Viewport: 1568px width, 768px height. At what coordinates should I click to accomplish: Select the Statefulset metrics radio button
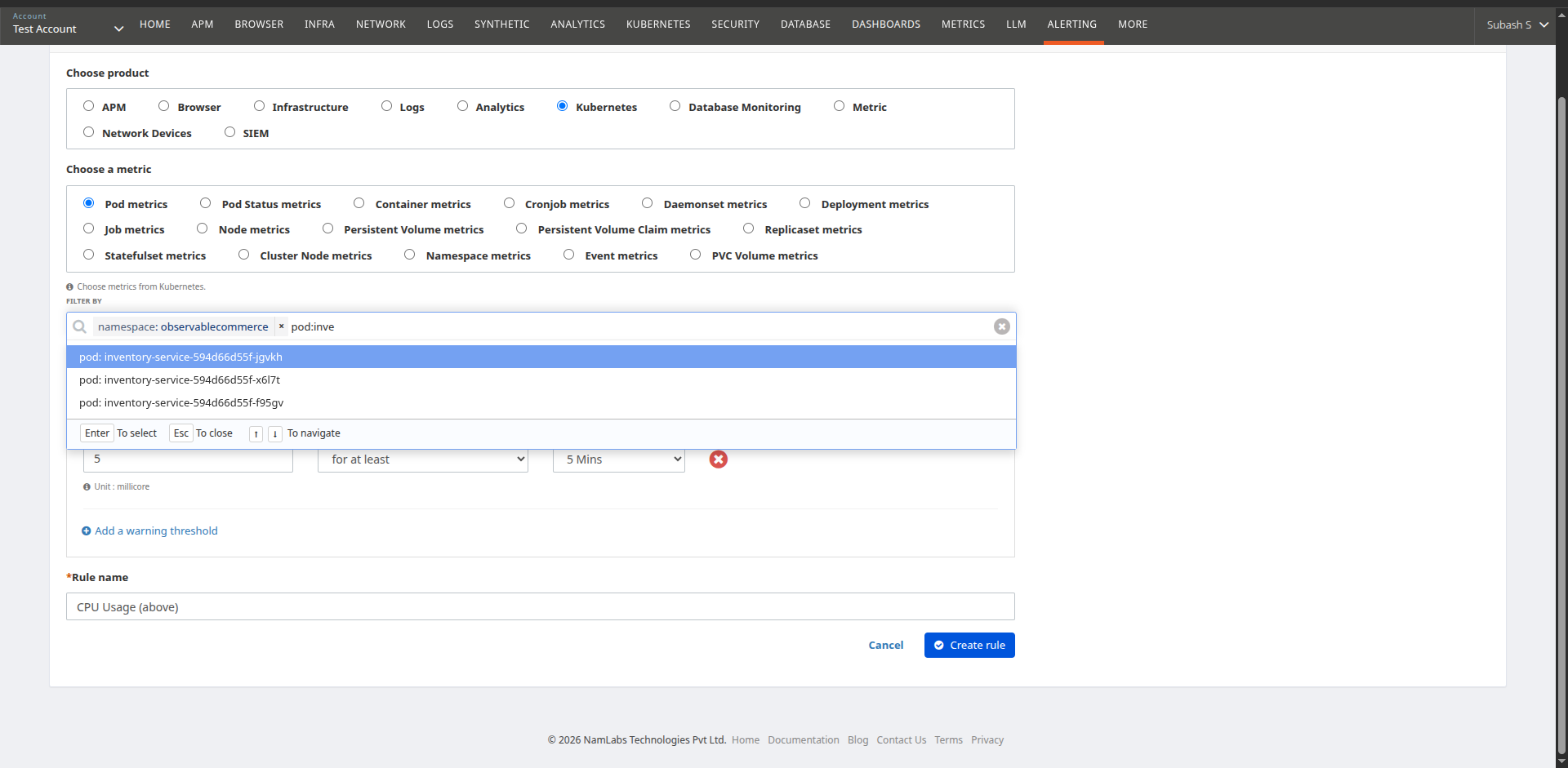[88, 255]
